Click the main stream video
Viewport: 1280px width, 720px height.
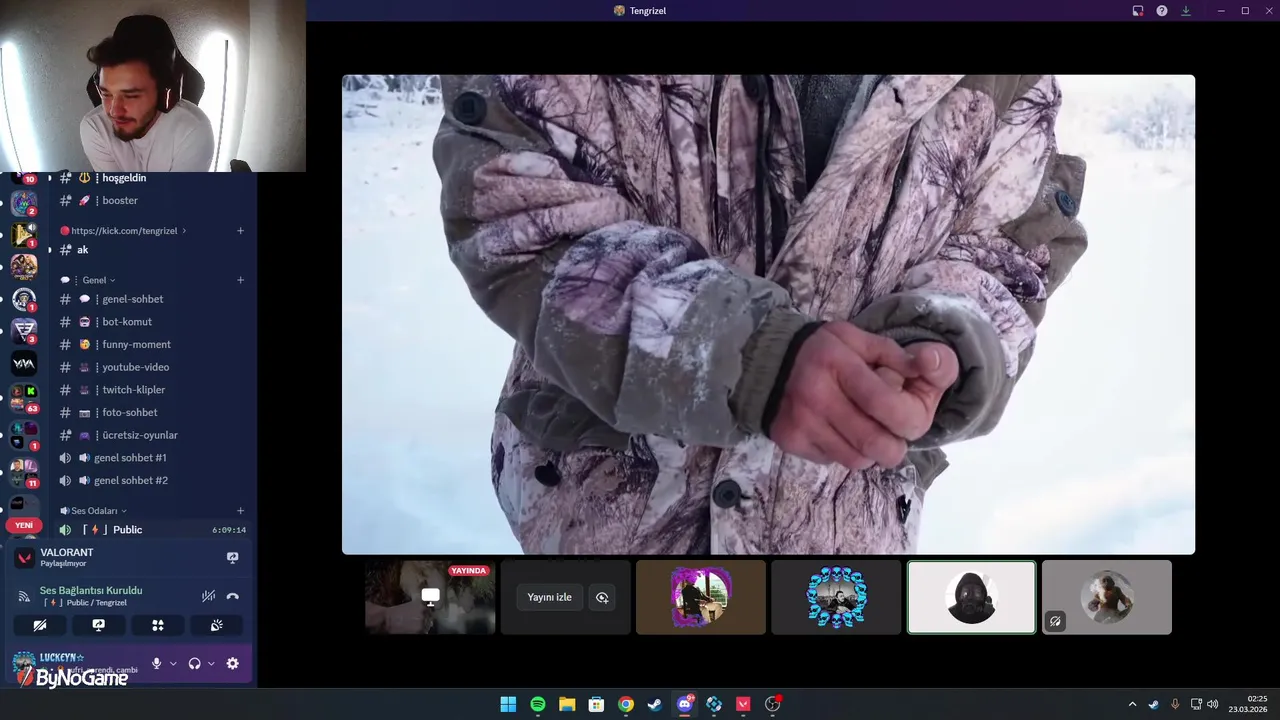[768, 314]
